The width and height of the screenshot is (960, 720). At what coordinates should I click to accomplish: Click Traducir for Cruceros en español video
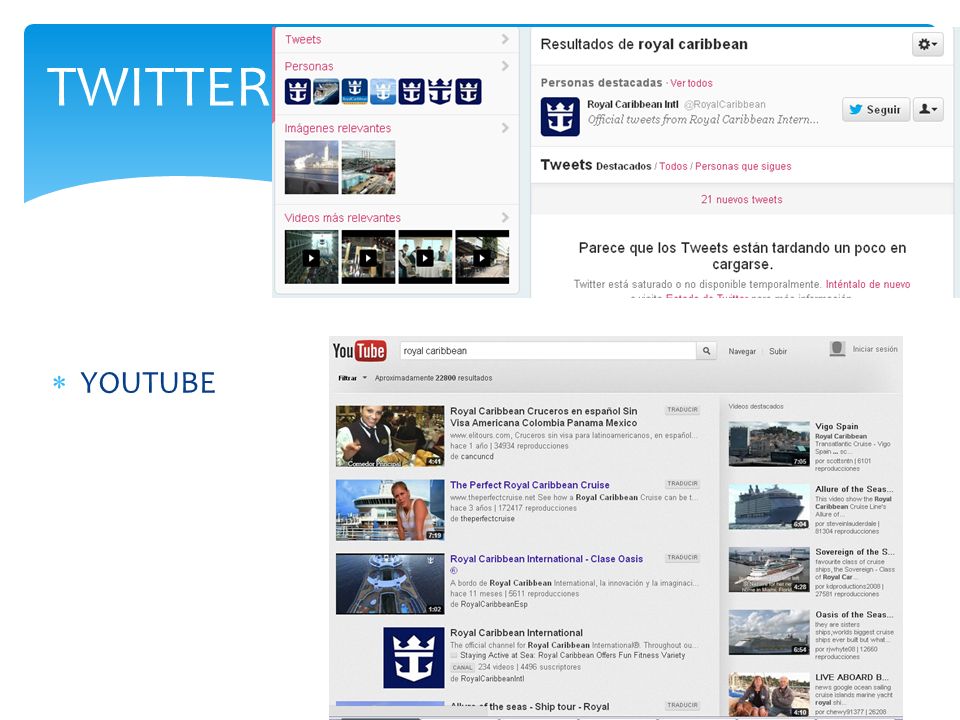coord(682,410)
